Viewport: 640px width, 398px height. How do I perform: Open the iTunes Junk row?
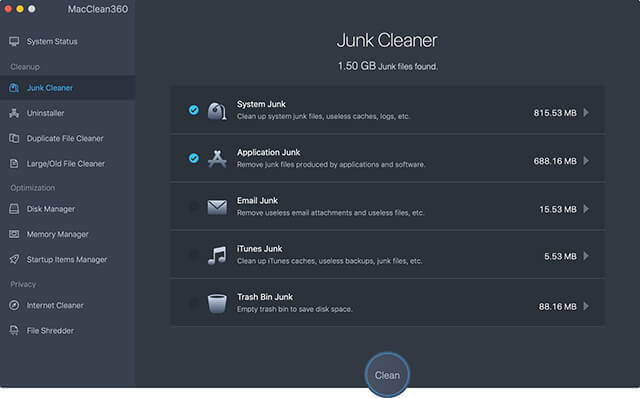387,254
